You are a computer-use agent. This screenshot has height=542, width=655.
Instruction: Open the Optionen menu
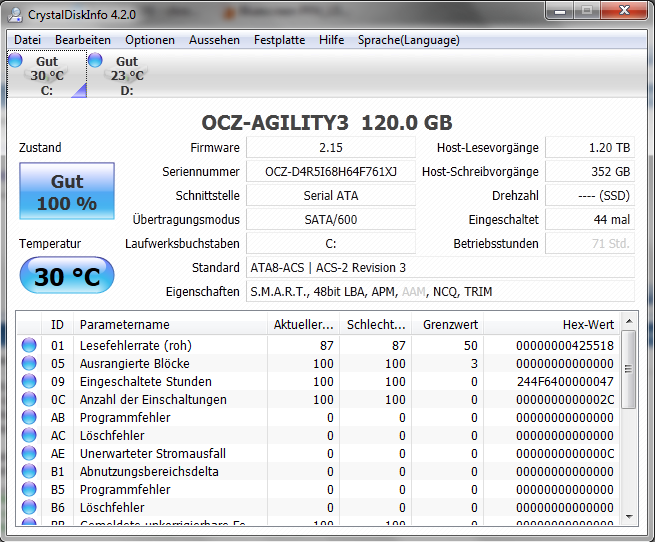pos(150,40)
